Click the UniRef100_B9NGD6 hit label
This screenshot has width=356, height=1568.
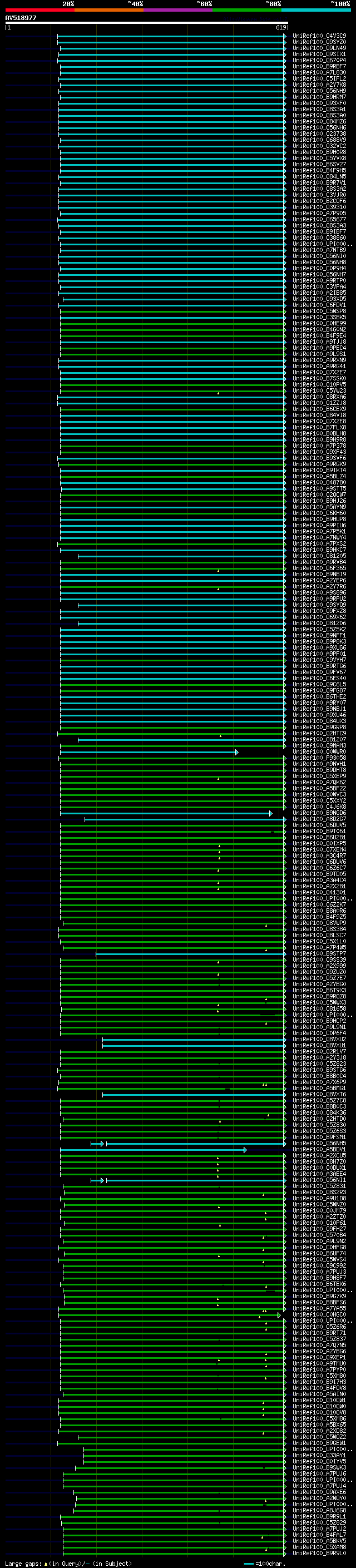319,813
